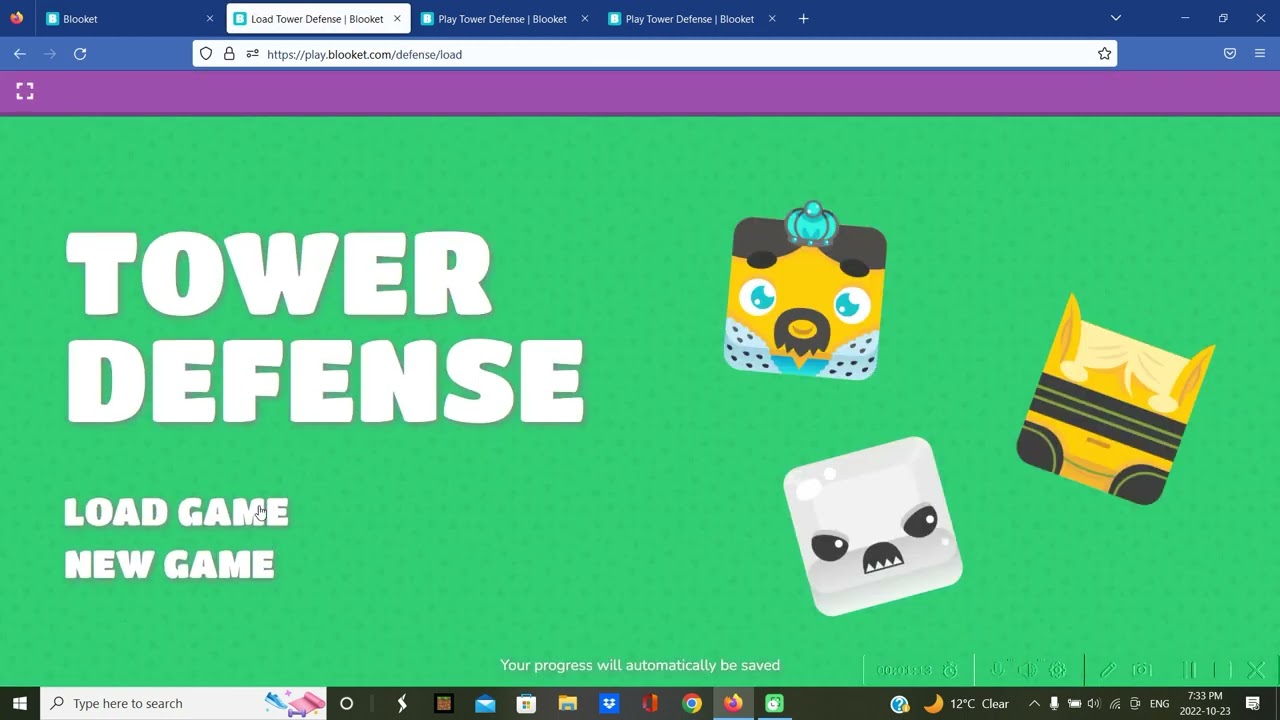
Task: Open File Explorer from taskbar
Action: 567,703
